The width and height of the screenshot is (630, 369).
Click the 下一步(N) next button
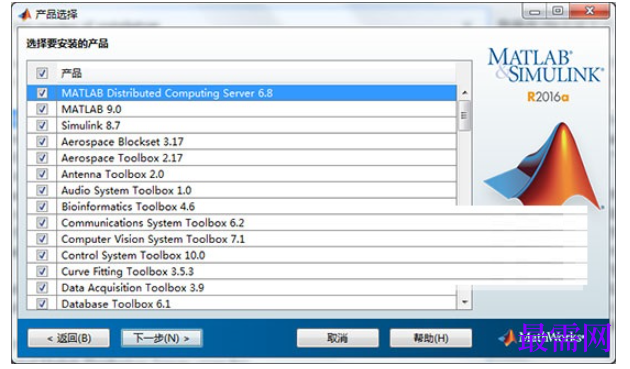[x=162, y=338]
